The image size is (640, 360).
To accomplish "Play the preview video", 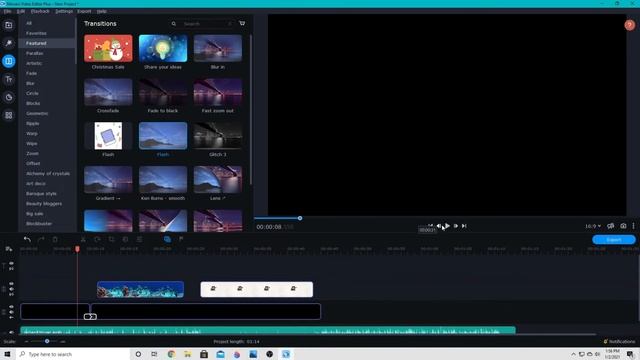I will (x=447, y=226).
